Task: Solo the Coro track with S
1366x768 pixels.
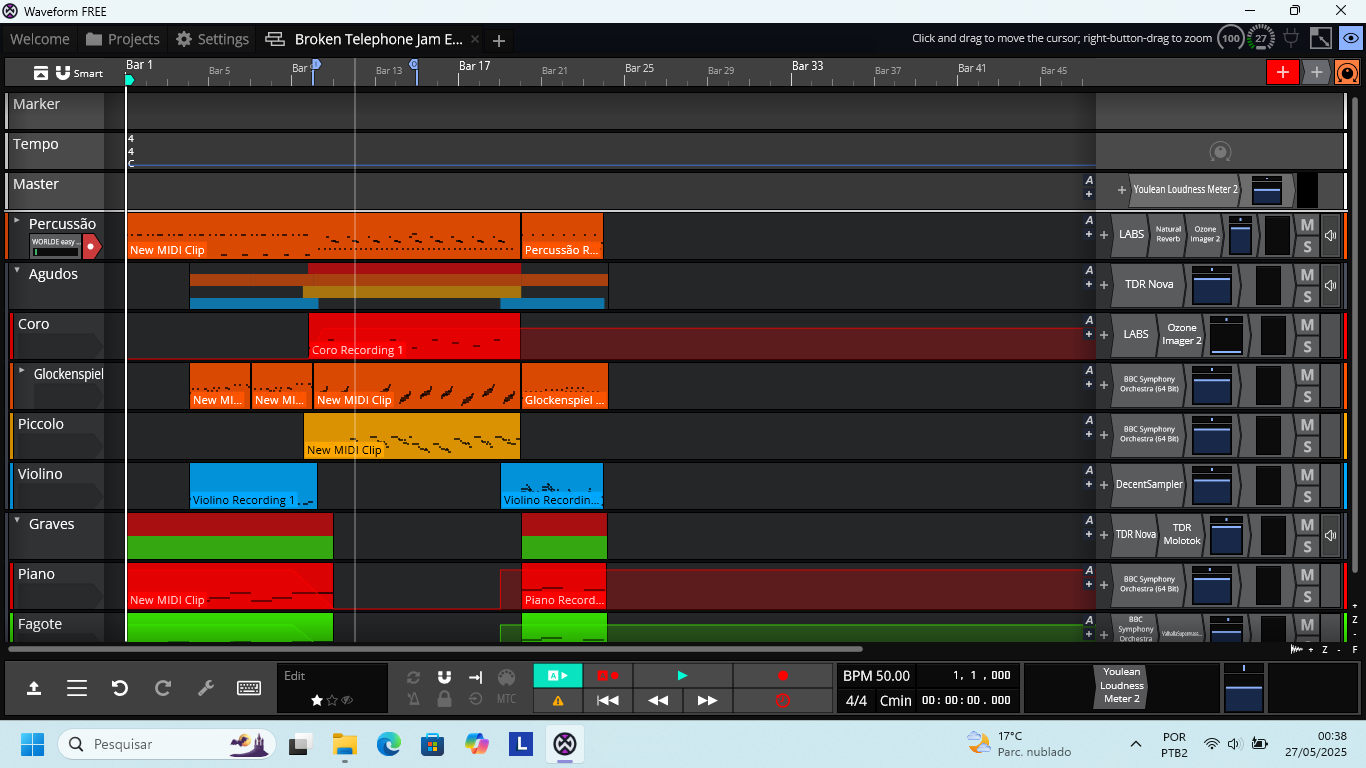Action: (1307, 347)
